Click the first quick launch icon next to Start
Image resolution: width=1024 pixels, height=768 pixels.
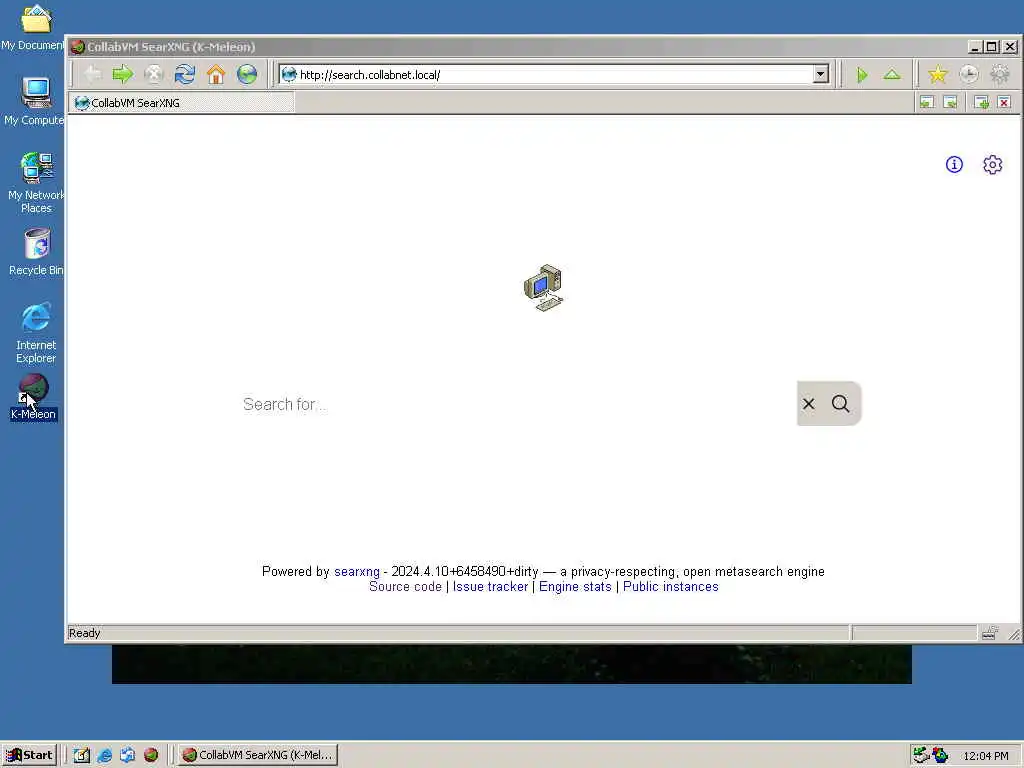[x=81, y=755]
